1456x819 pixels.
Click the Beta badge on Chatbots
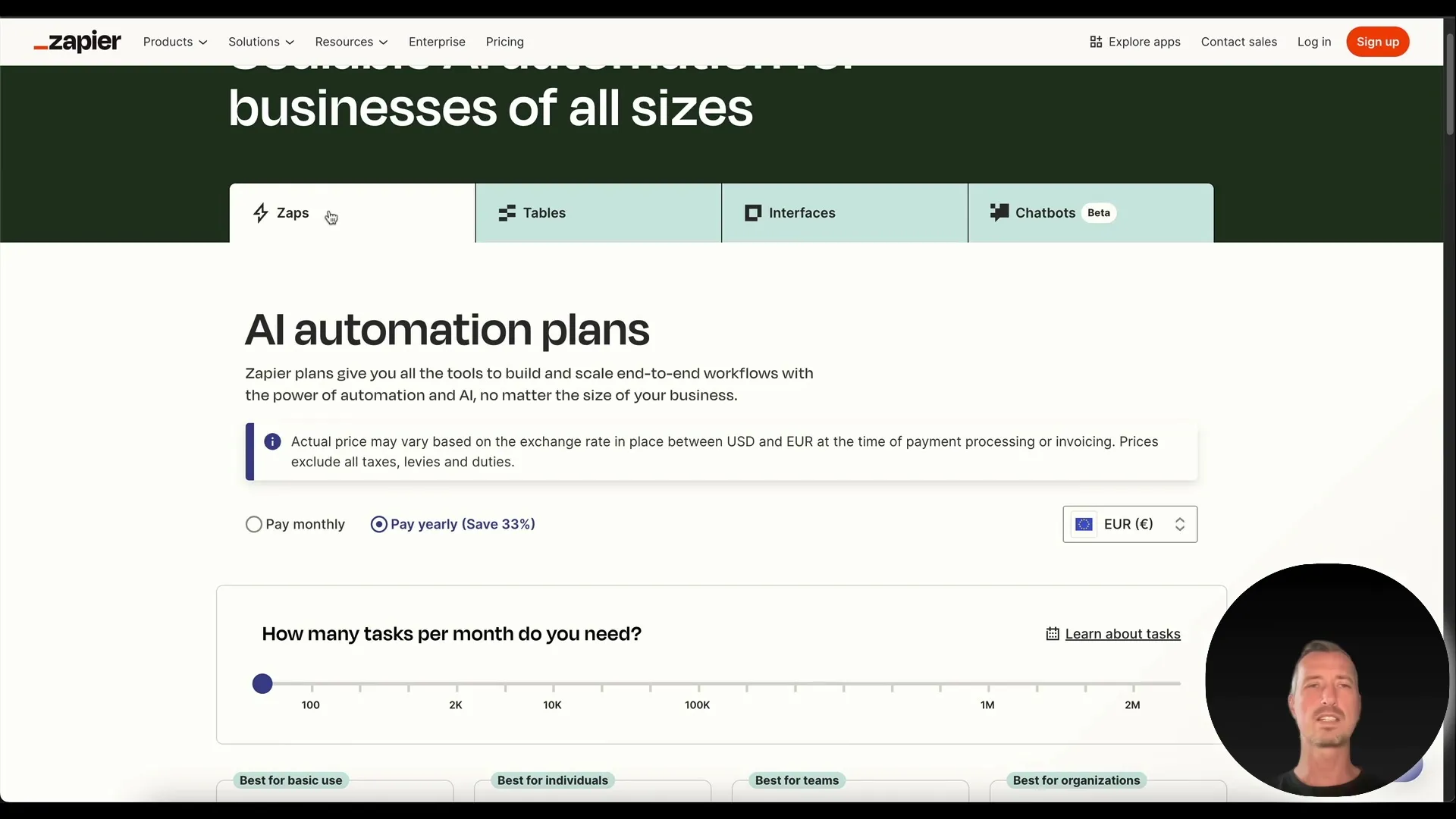pos(1099,212)
